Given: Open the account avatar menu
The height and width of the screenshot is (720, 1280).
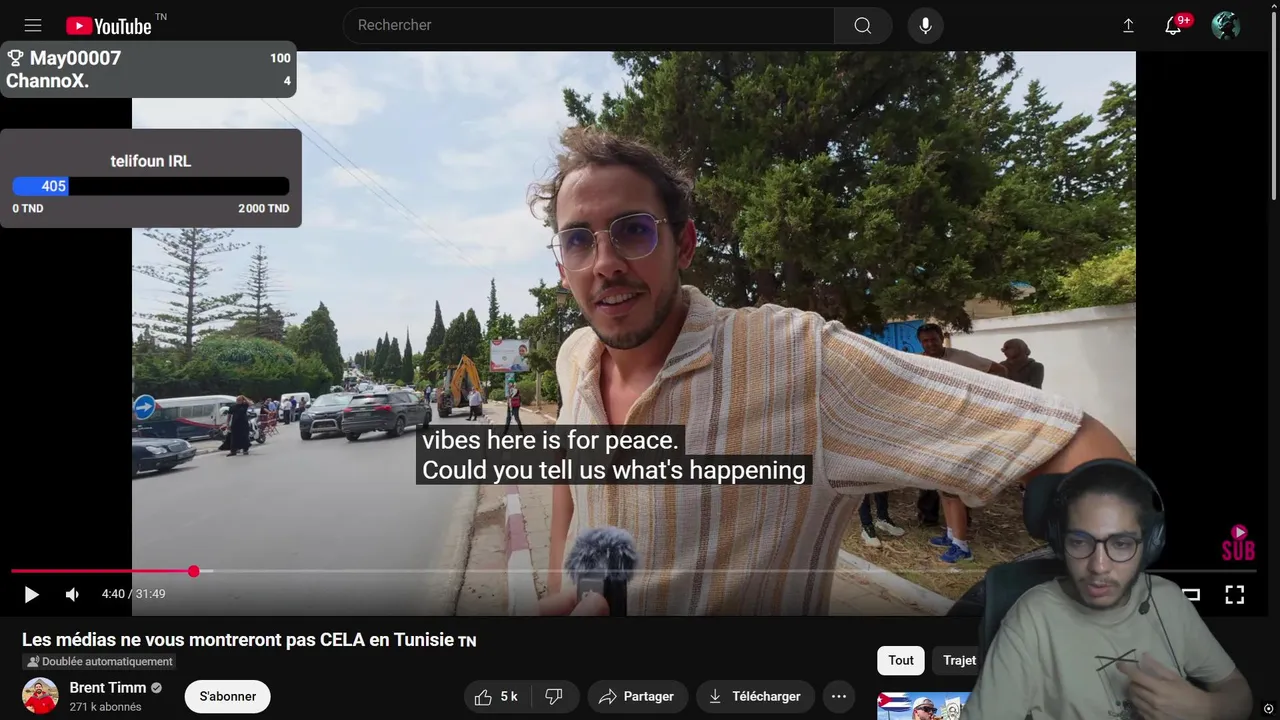Looking at the screenshot, I should coord(1225,26).
